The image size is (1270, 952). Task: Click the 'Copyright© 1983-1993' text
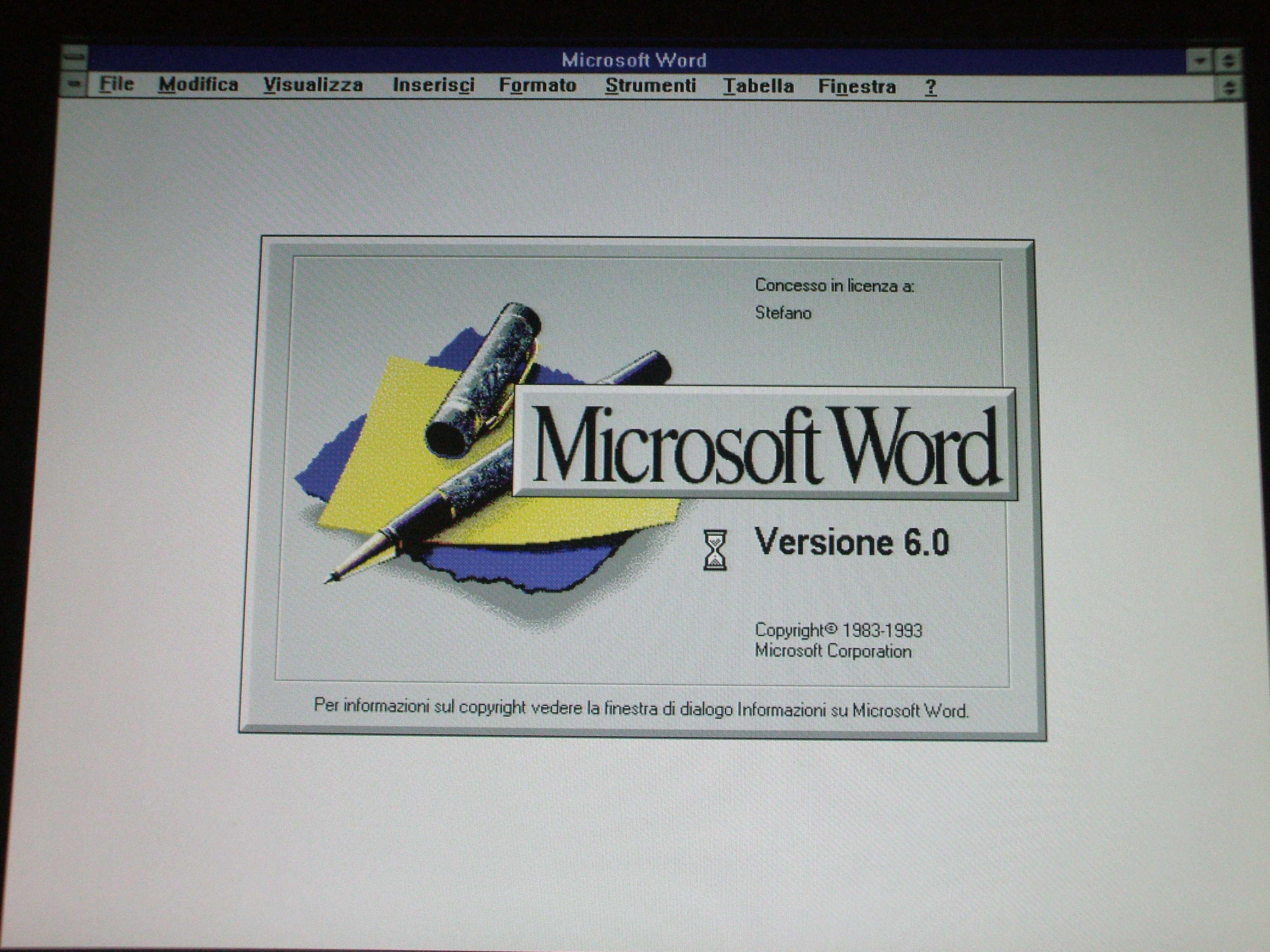point(838,630)
